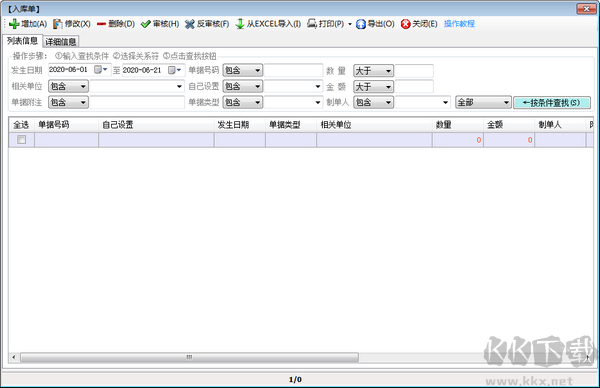Click the 1/0 record counter in status bar
Image resolution: width=600 pixels, height=388 pixels.
(x=295, y=380)
